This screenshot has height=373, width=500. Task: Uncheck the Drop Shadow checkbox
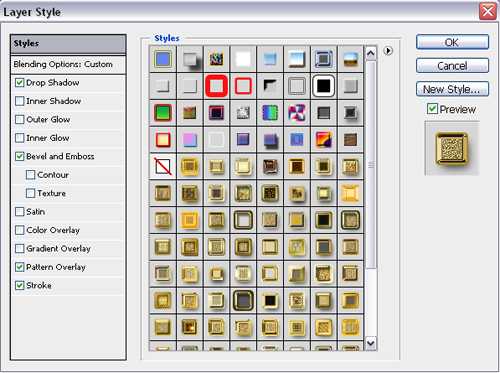(x=20, y=82)
